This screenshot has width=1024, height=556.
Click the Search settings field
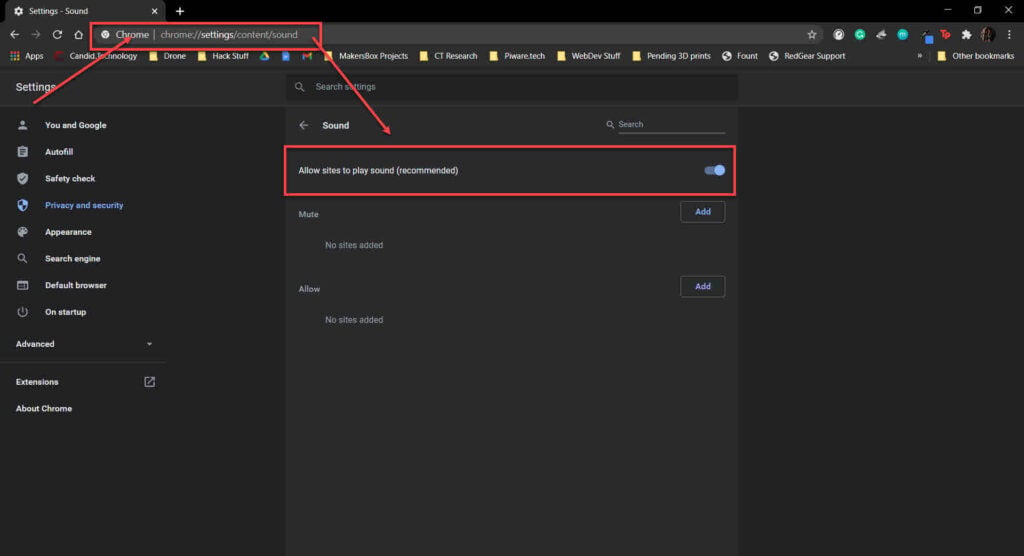(x=512, y=87)
